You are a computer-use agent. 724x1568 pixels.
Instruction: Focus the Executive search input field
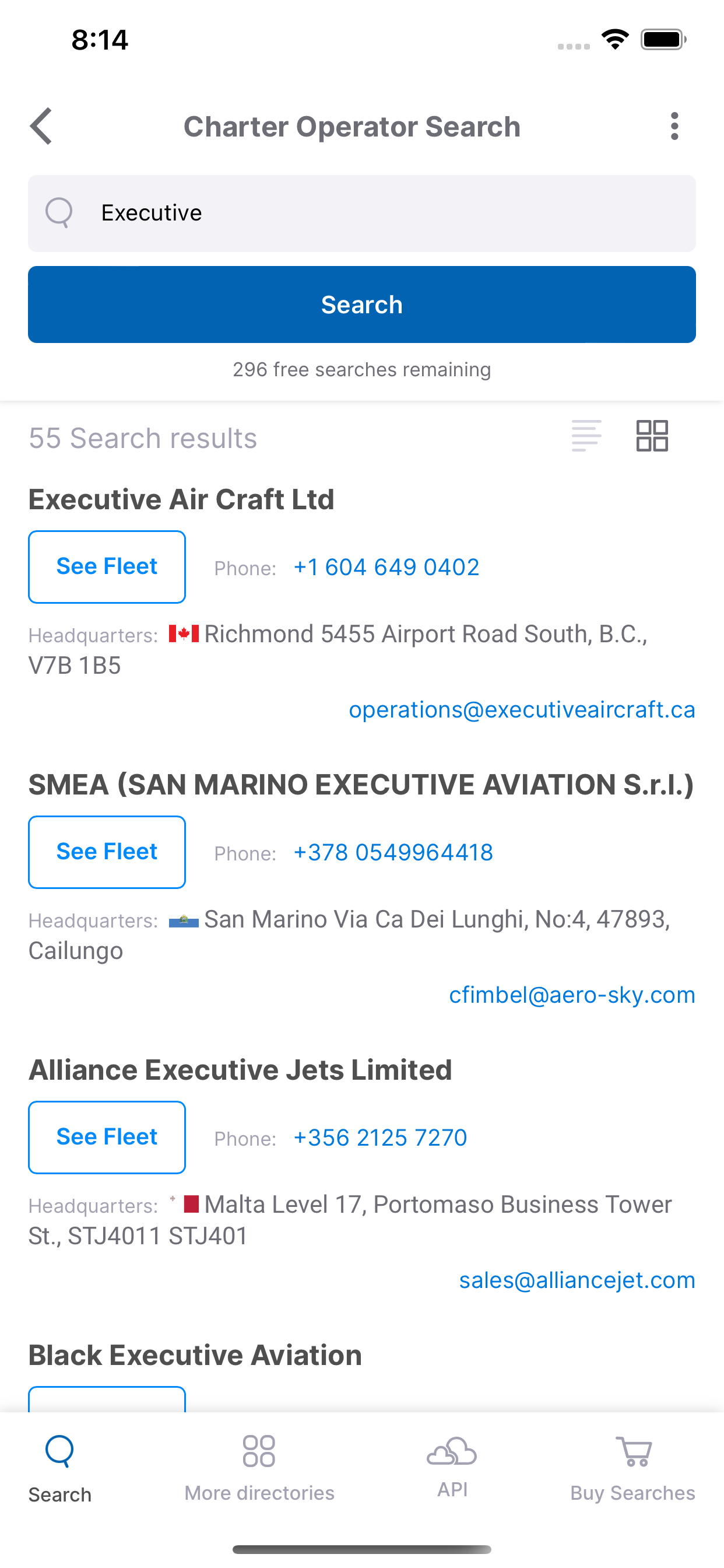(x=362, y=213)
